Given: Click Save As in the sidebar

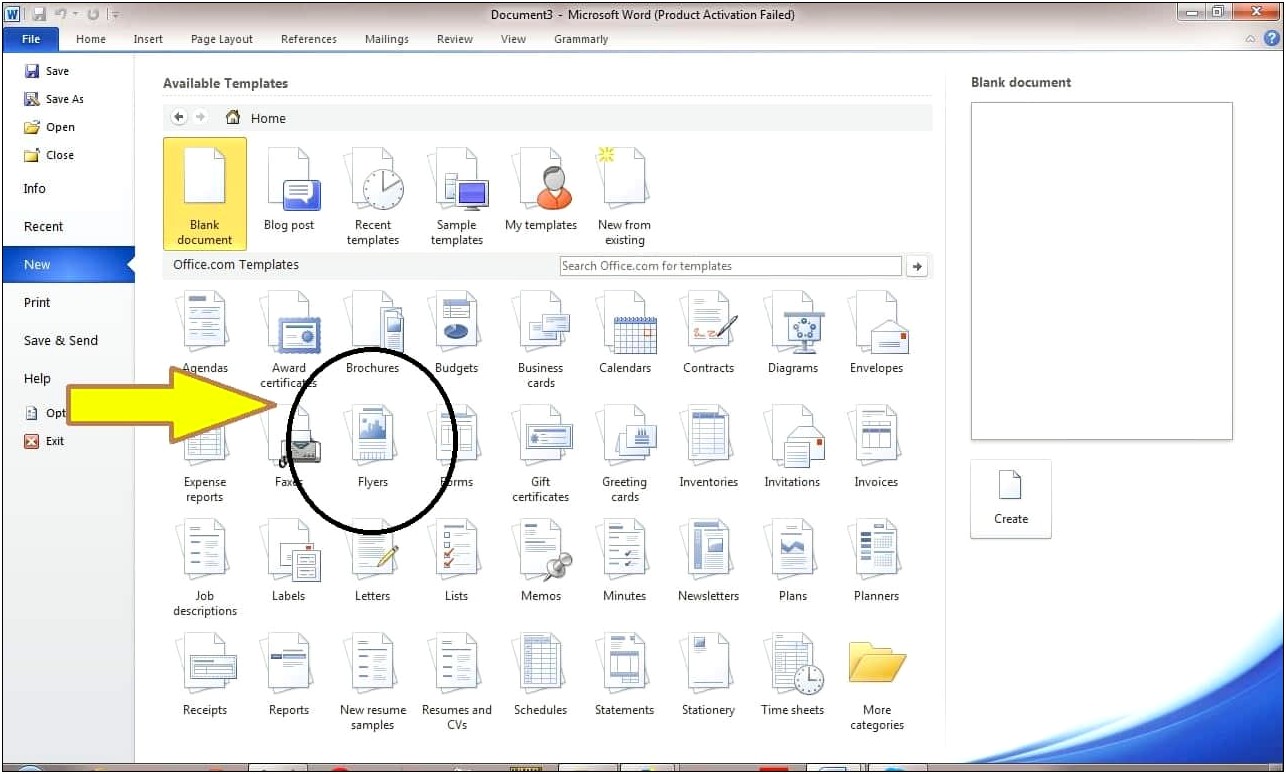Looking at the screenshot, I should click(54, 99).
